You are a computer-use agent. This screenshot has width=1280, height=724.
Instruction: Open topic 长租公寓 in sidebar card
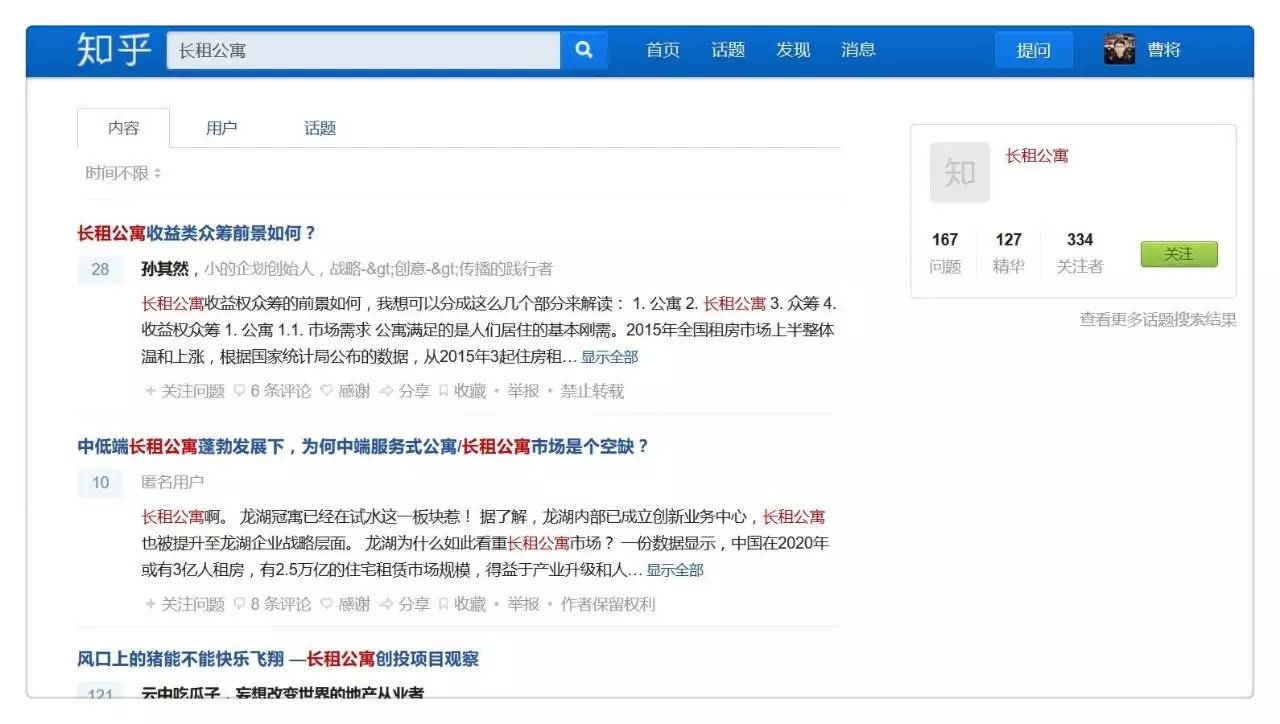pos(1037,156)
